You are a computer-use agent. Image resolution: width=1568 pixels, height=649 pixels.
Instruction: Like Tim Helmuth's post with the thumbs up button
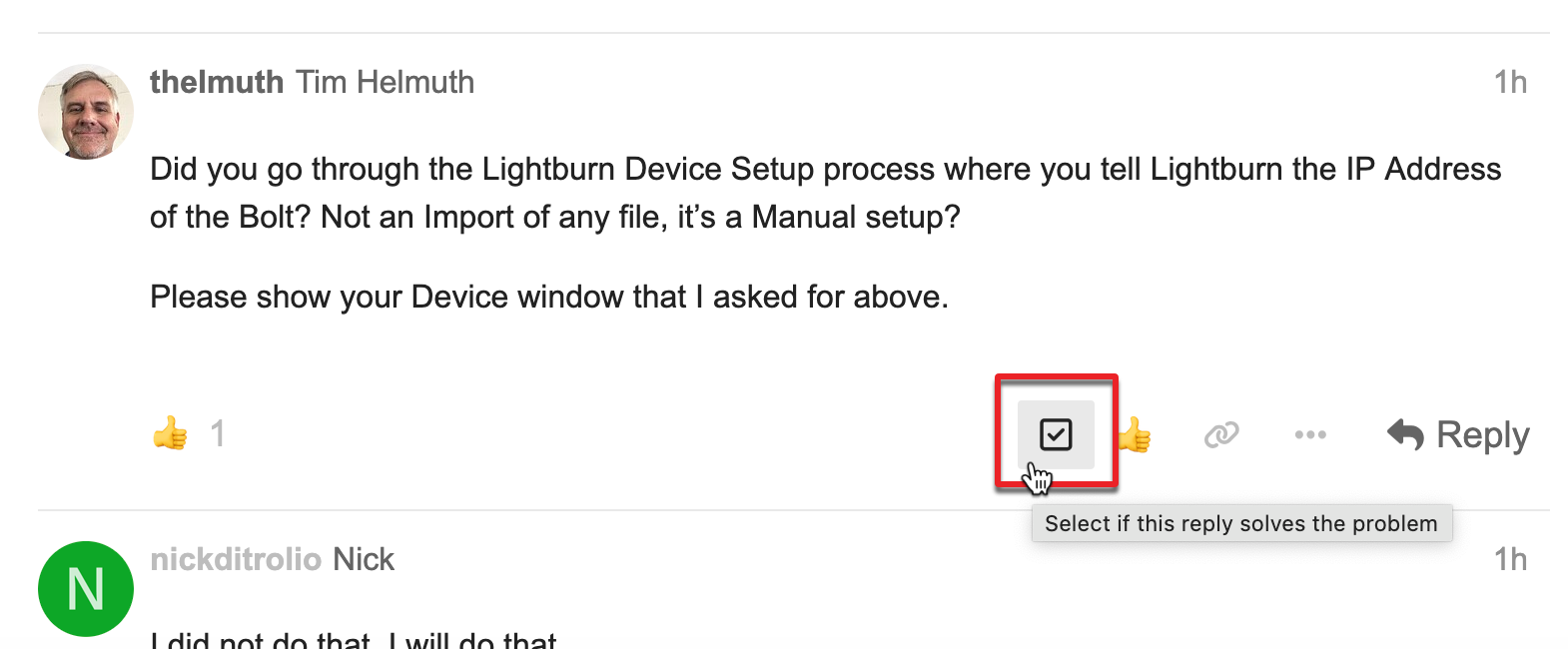(x=1135, y=434)
